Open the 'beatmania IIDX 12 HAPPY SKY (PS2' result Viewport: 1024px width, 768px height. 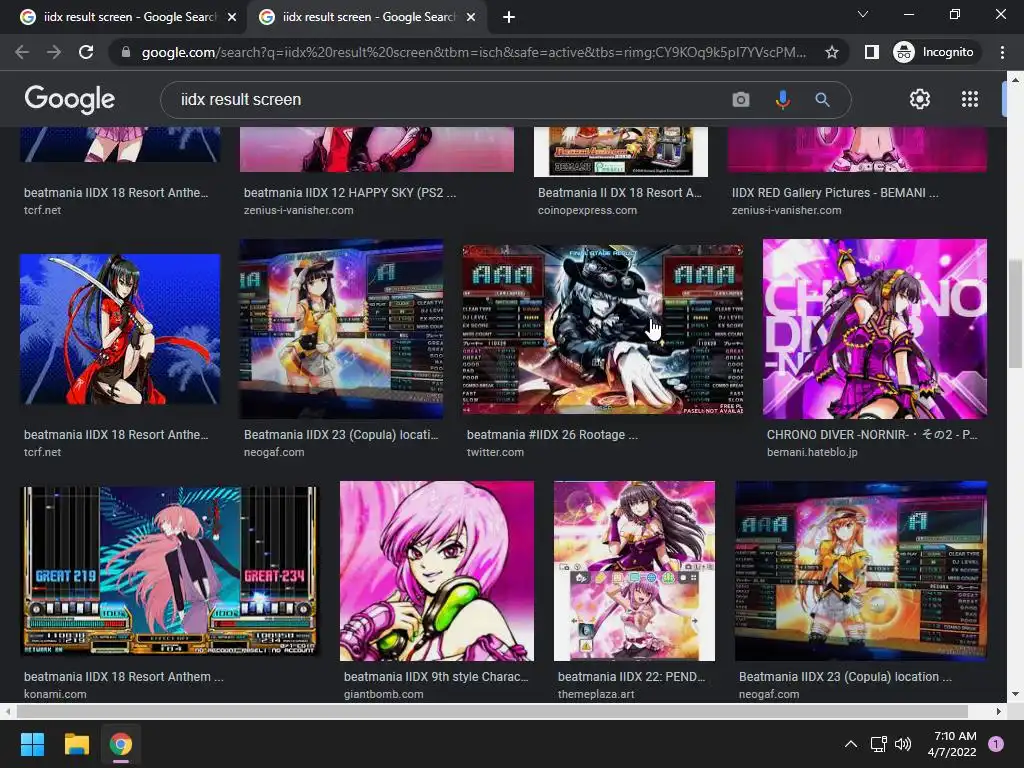point(349,193)
